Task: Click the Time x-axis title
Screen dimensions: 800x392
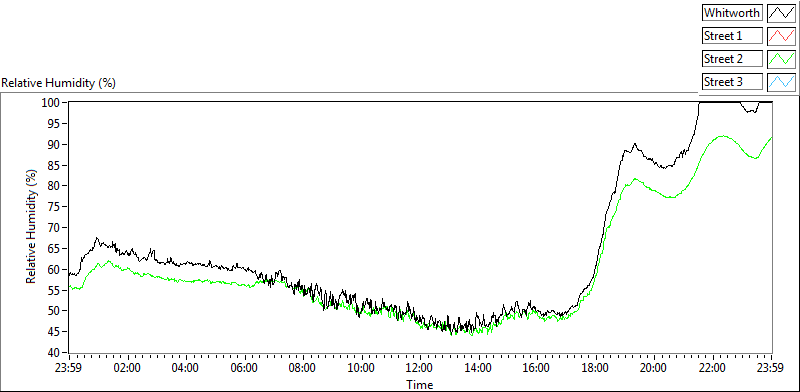Action: tap(420, 384)
